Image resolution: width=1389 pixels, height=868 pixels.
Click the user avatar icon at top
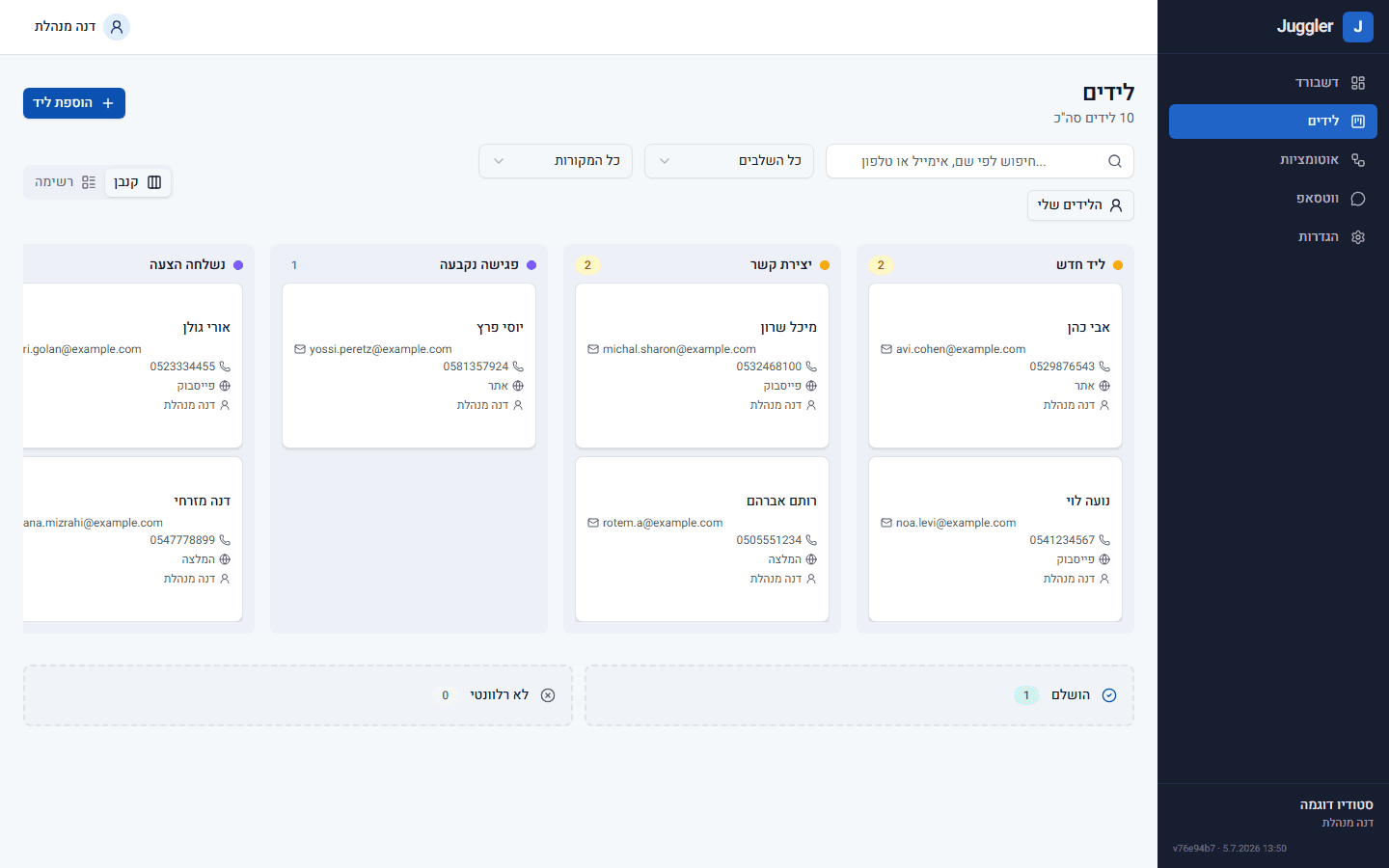coord(117,27)
